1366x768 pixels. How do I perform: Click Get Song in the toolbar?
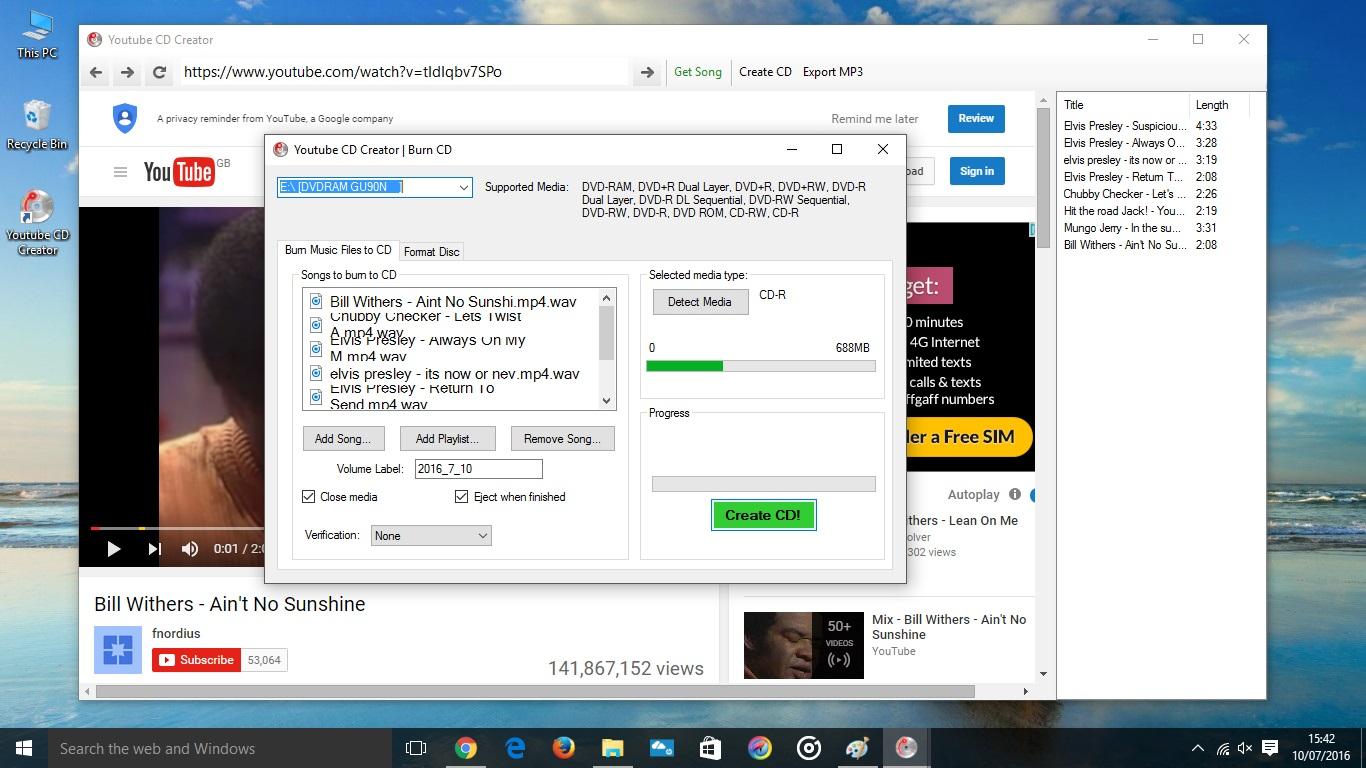point(698,72)
